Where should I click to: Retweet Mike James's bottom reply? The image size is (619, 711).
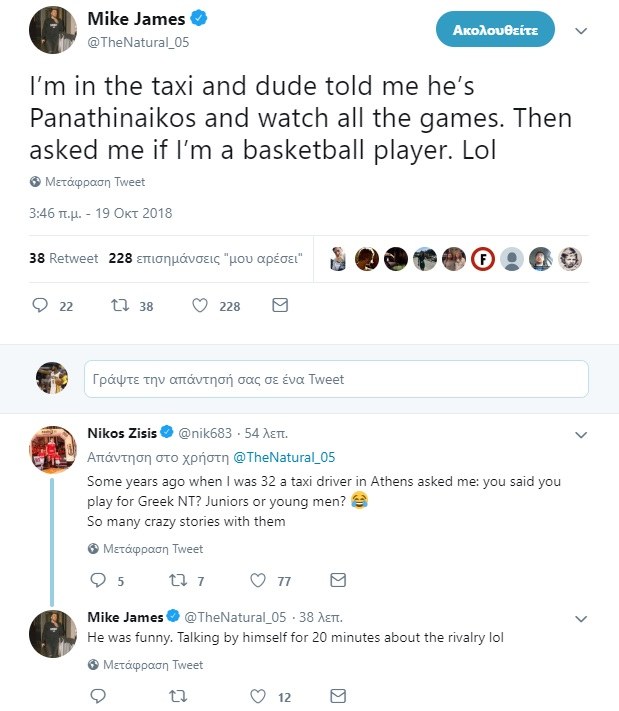[x=178, y=696]
